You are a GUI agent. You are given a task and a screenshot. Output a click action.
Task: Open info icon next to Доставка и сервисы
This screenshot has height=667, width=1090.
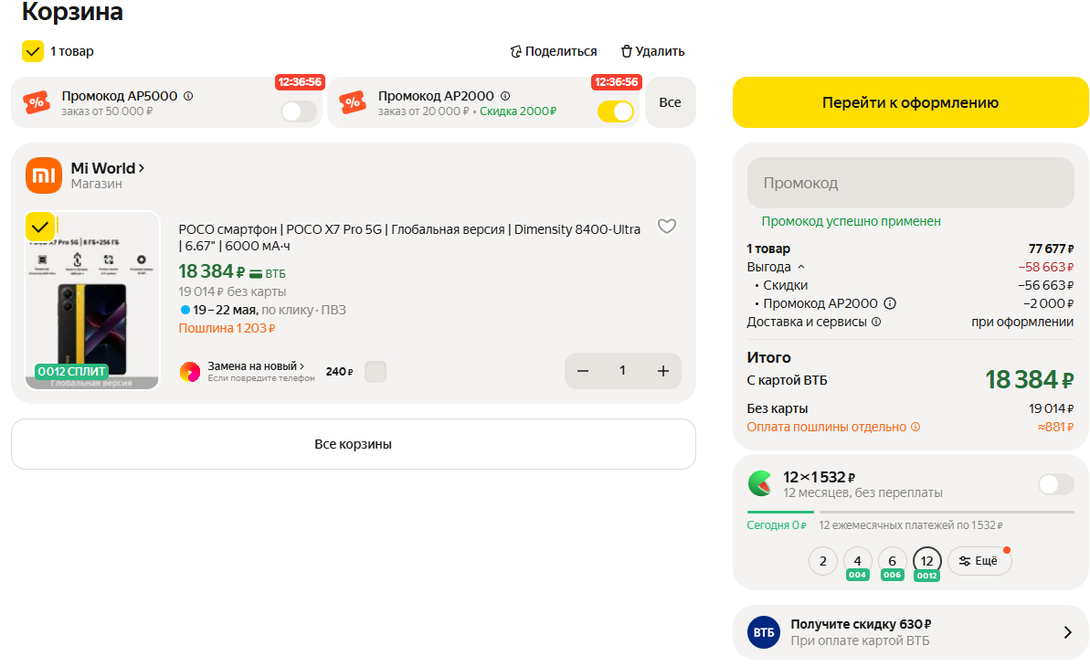pos(877,322)
